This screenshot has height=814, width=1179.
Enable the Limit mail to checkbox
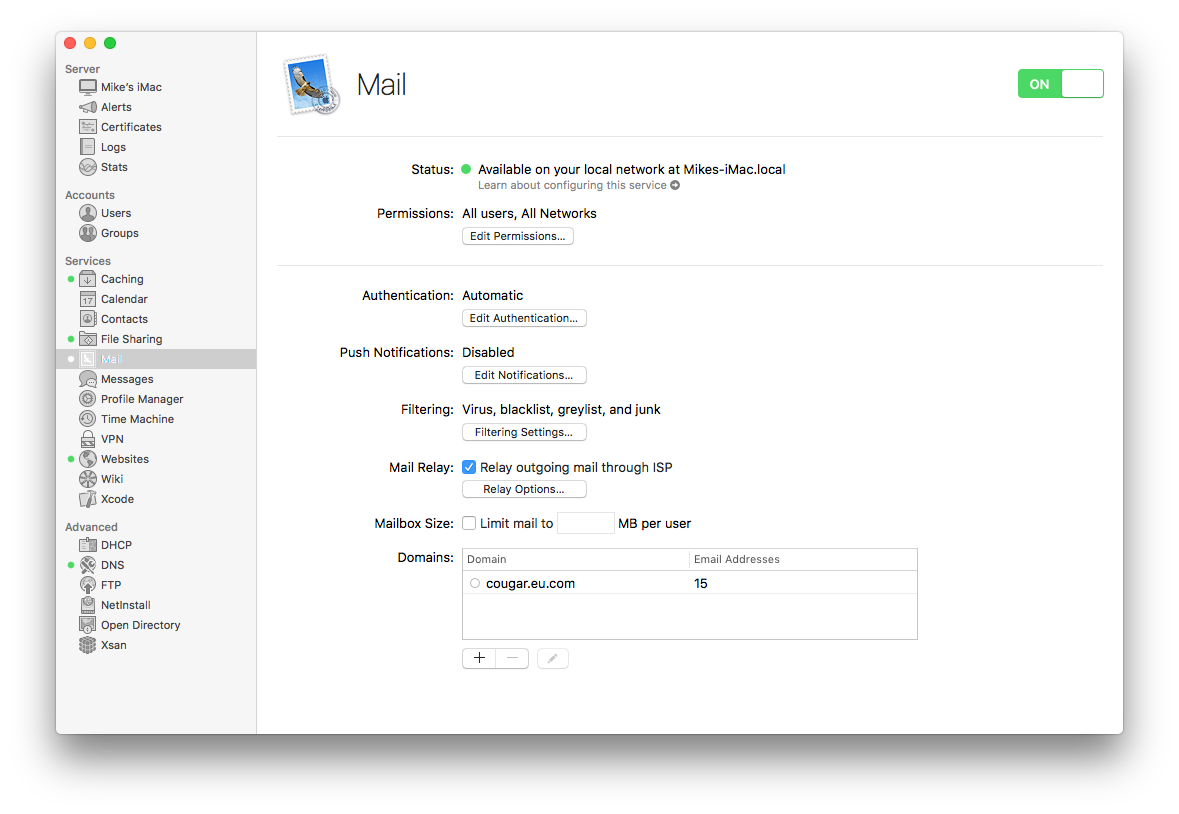click(x=469, y=523)
